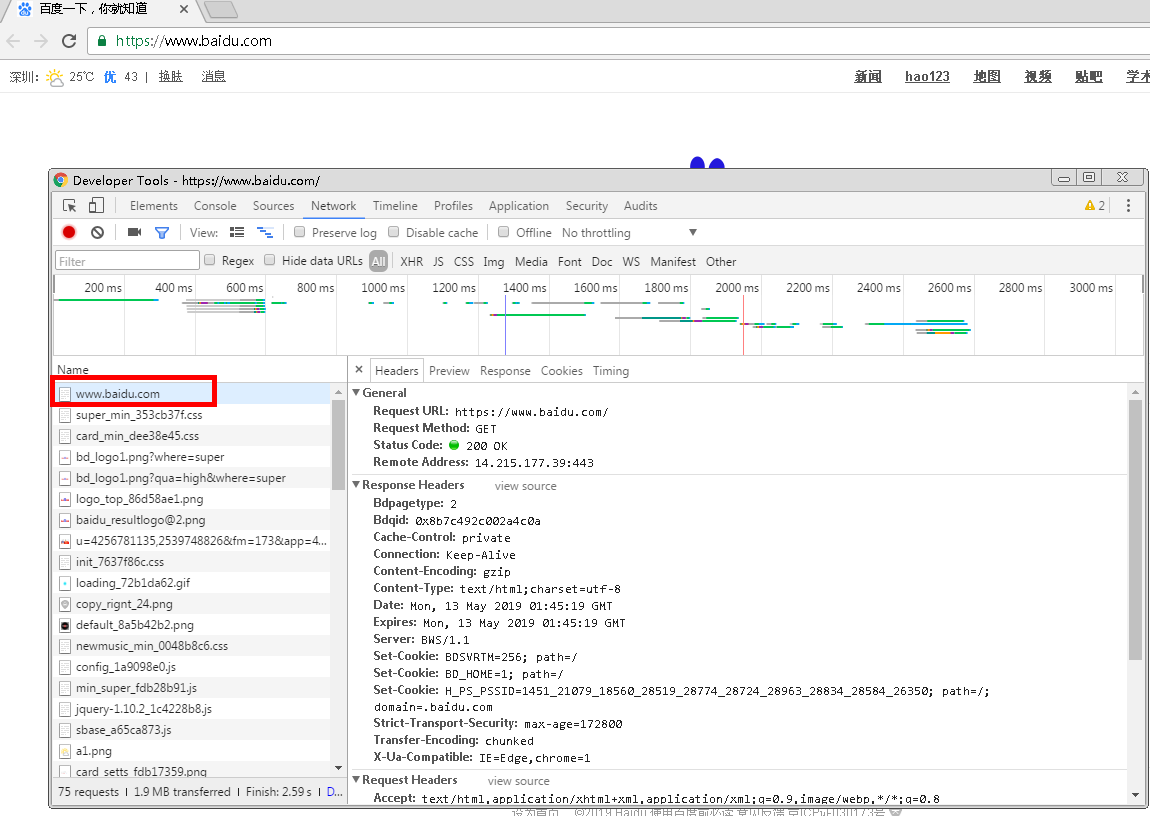Click the 消息 link on Baidu page
Viewport: 1150px width, 816px height.
click(213, 76)
